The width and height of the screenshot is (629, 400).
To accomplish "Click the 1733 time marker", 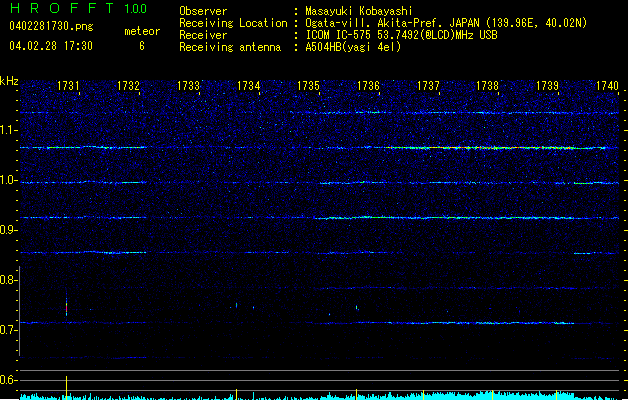I will [x=188, y=87].
